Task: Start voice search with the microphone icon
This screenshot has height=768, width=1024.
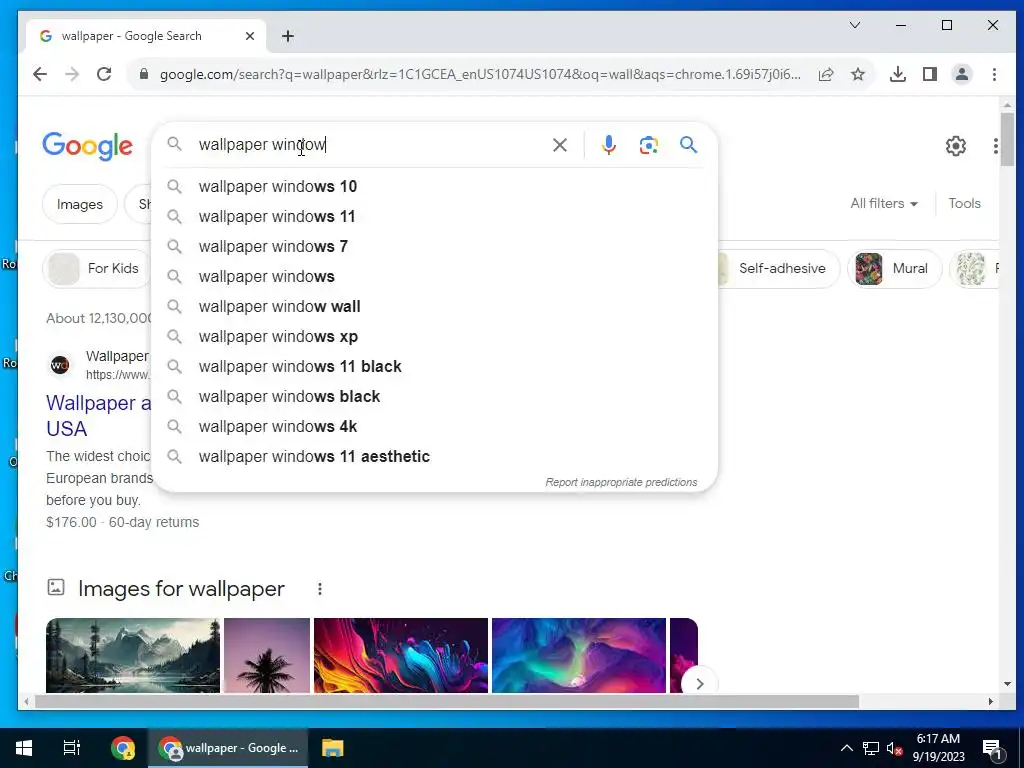Action: tap(609, 145)
